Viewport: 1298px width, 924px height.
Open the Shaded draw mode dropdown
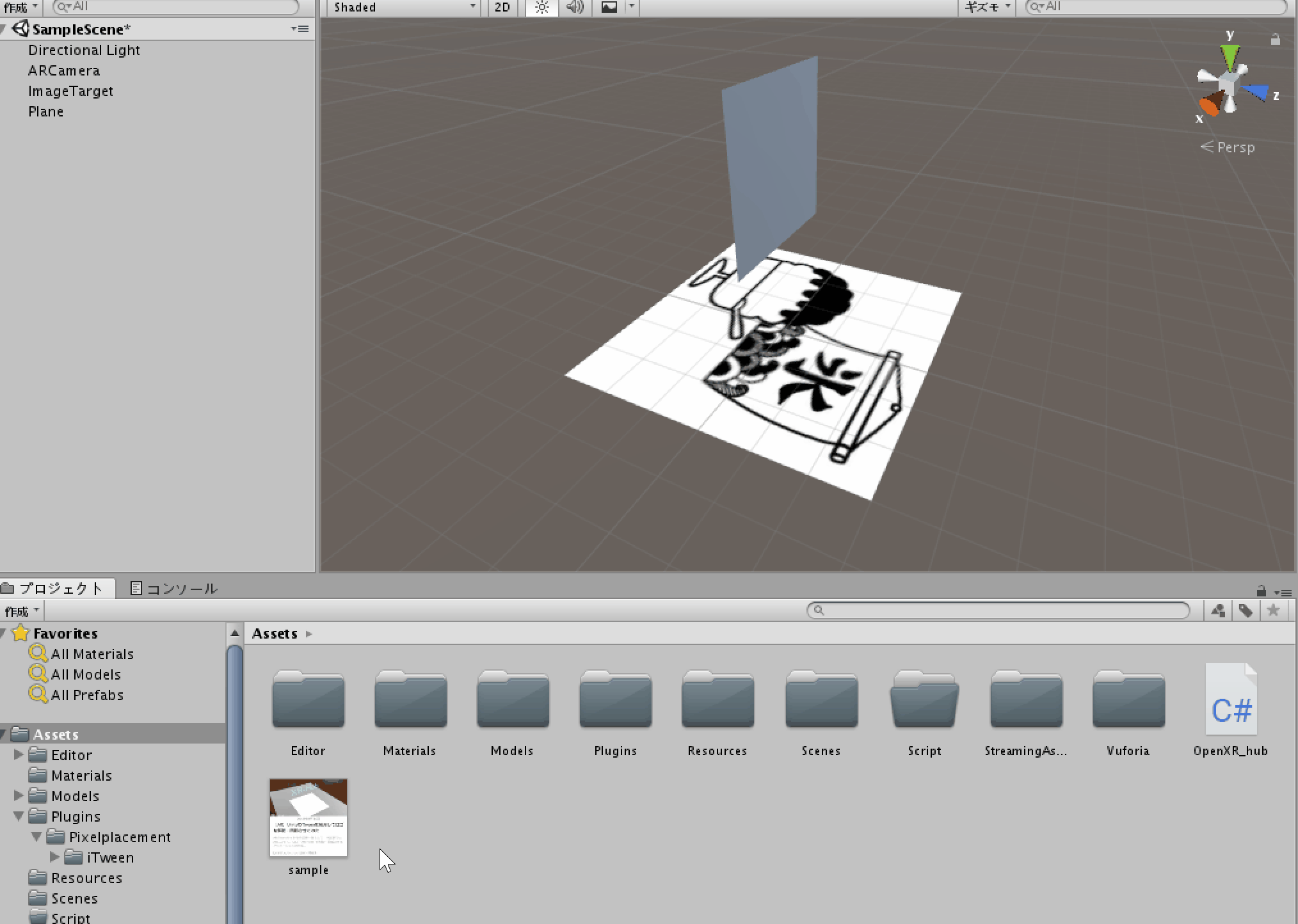(402, 8)
